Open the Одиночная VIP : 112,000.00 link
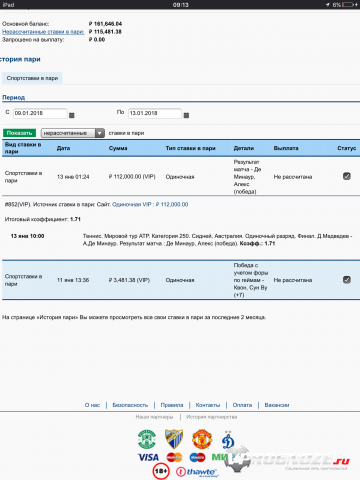Image resolution: width=360 pixels, height=480 pixels. pos(150,204)
